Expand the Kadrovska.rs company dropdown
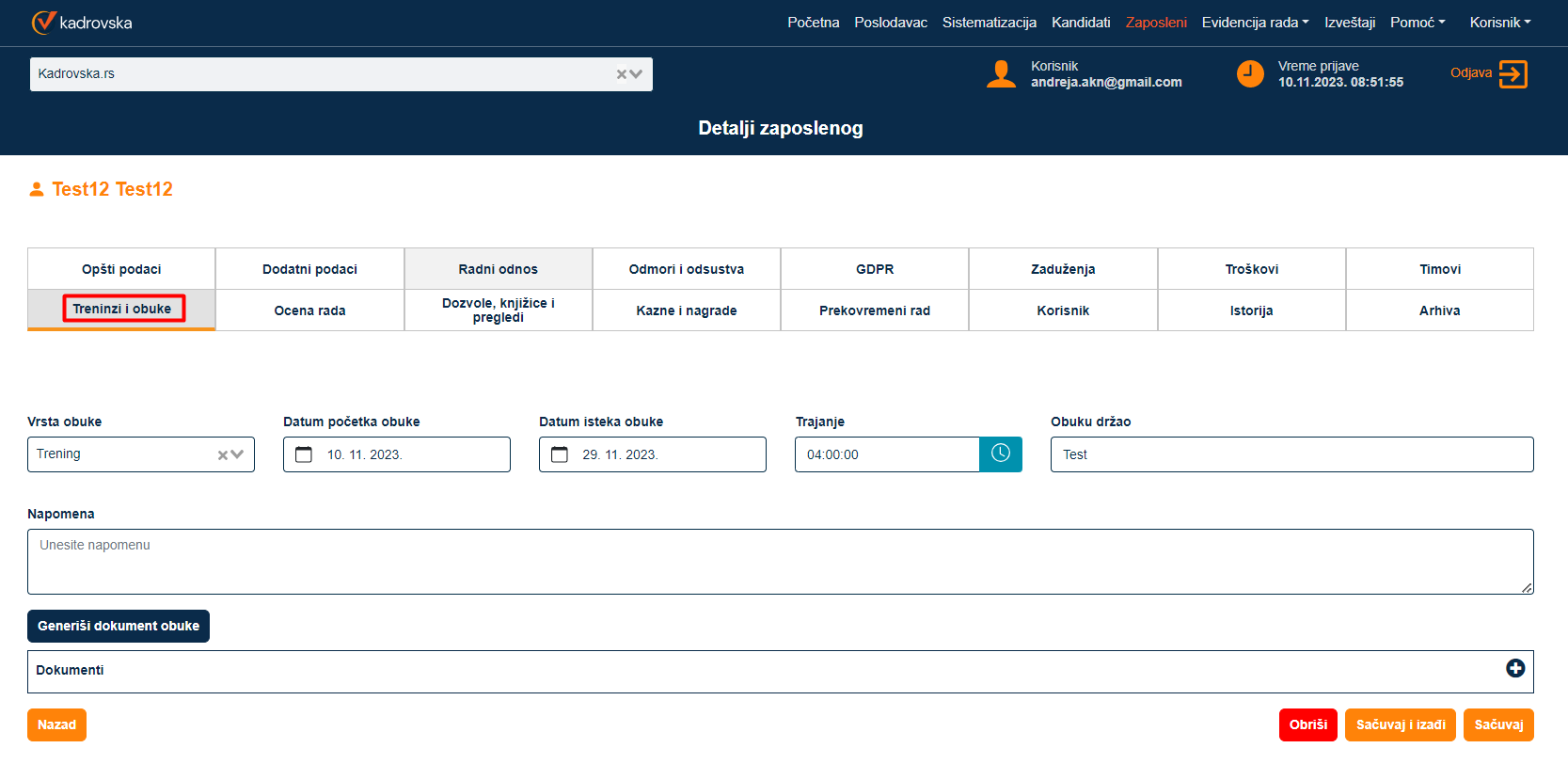Viewport: 1568px width, 764px height. tap(637, 74)
